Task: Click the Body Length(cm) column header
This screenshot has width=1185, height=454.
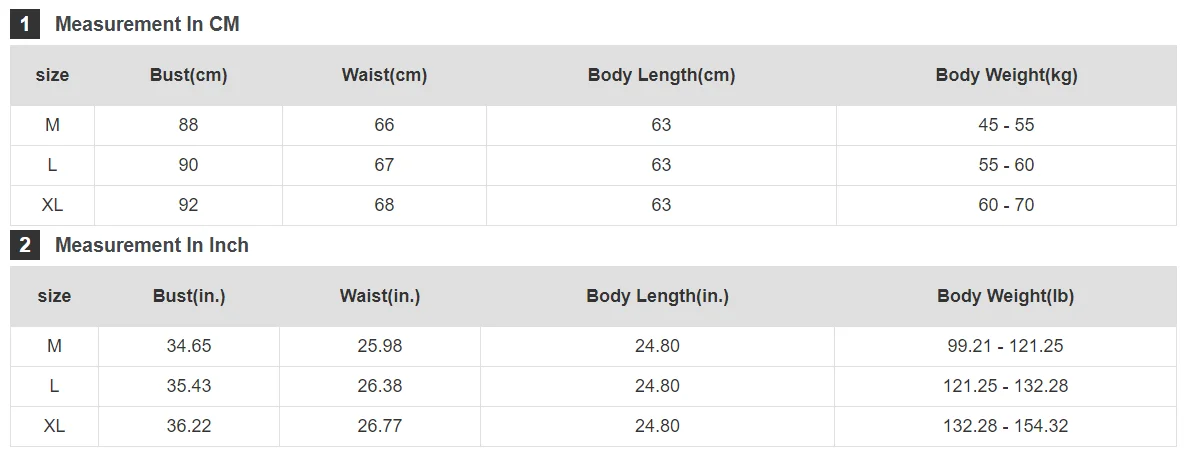Action: (x=661, y=75)
